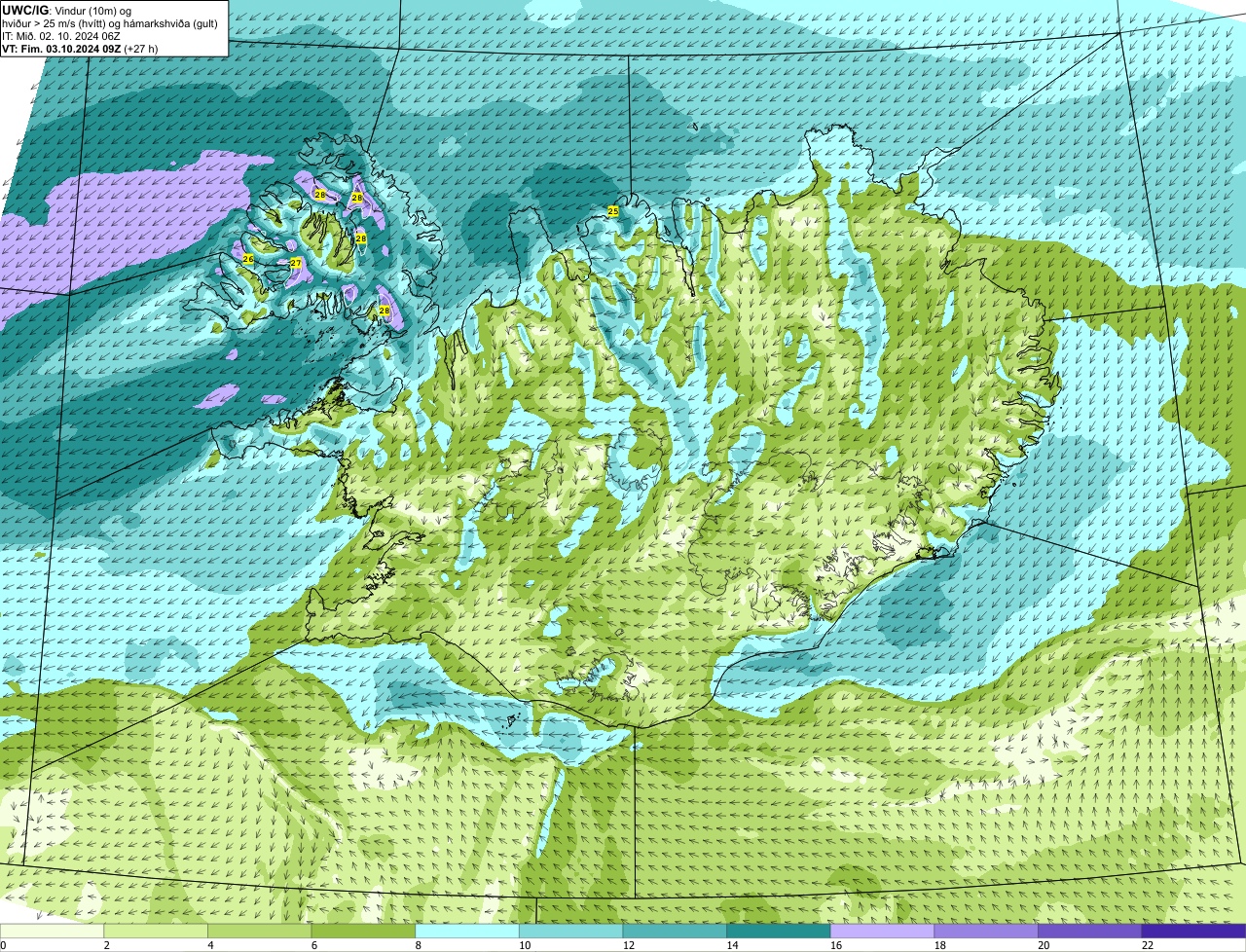Click the 0–2 m/s pale yellow legend swatch
The height and width of the screenshot is (952, 1246).
52,931
